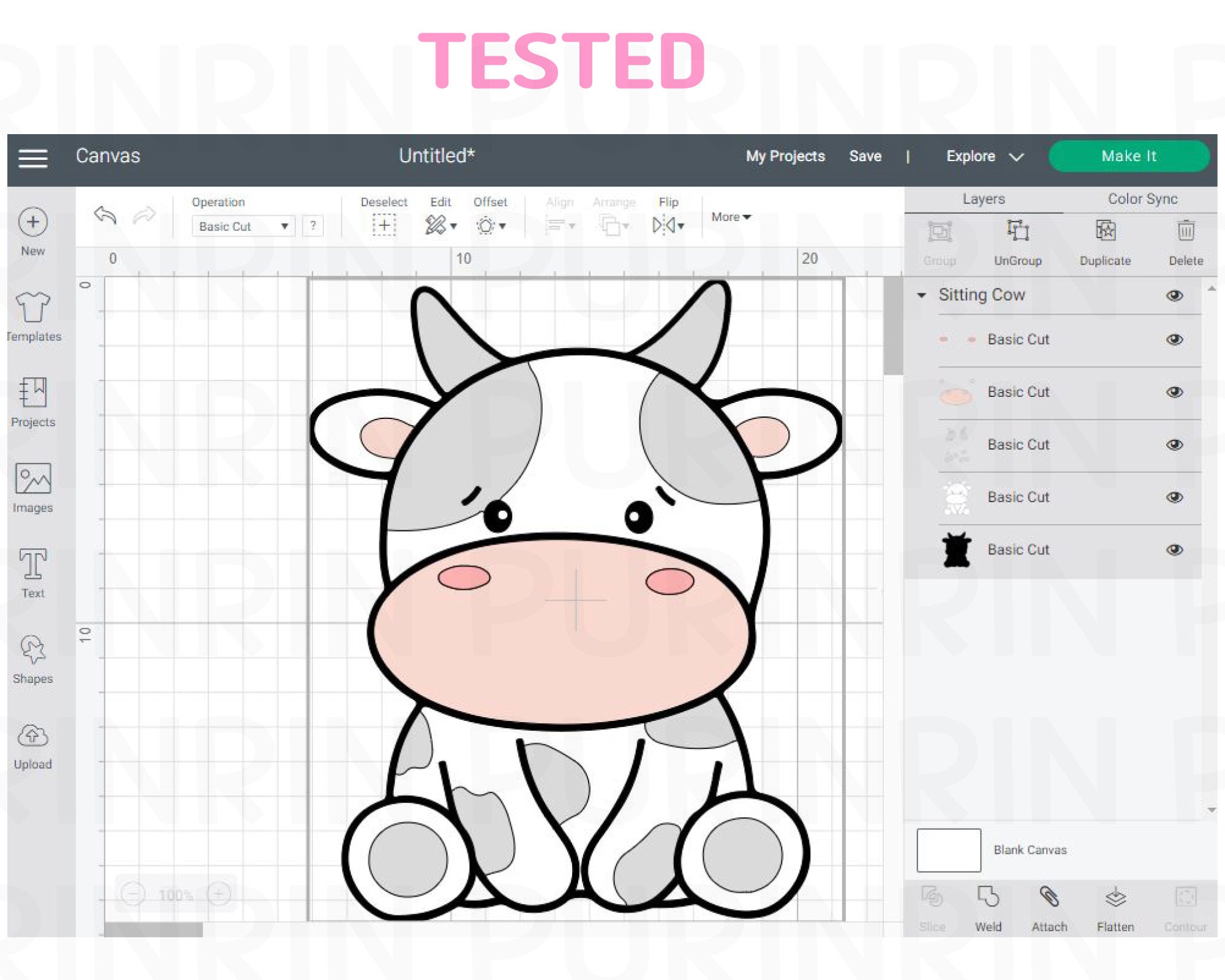The image size is (1225, 980).
Task: Click the Blank Canvas color swatch
Action: (948, 850)
